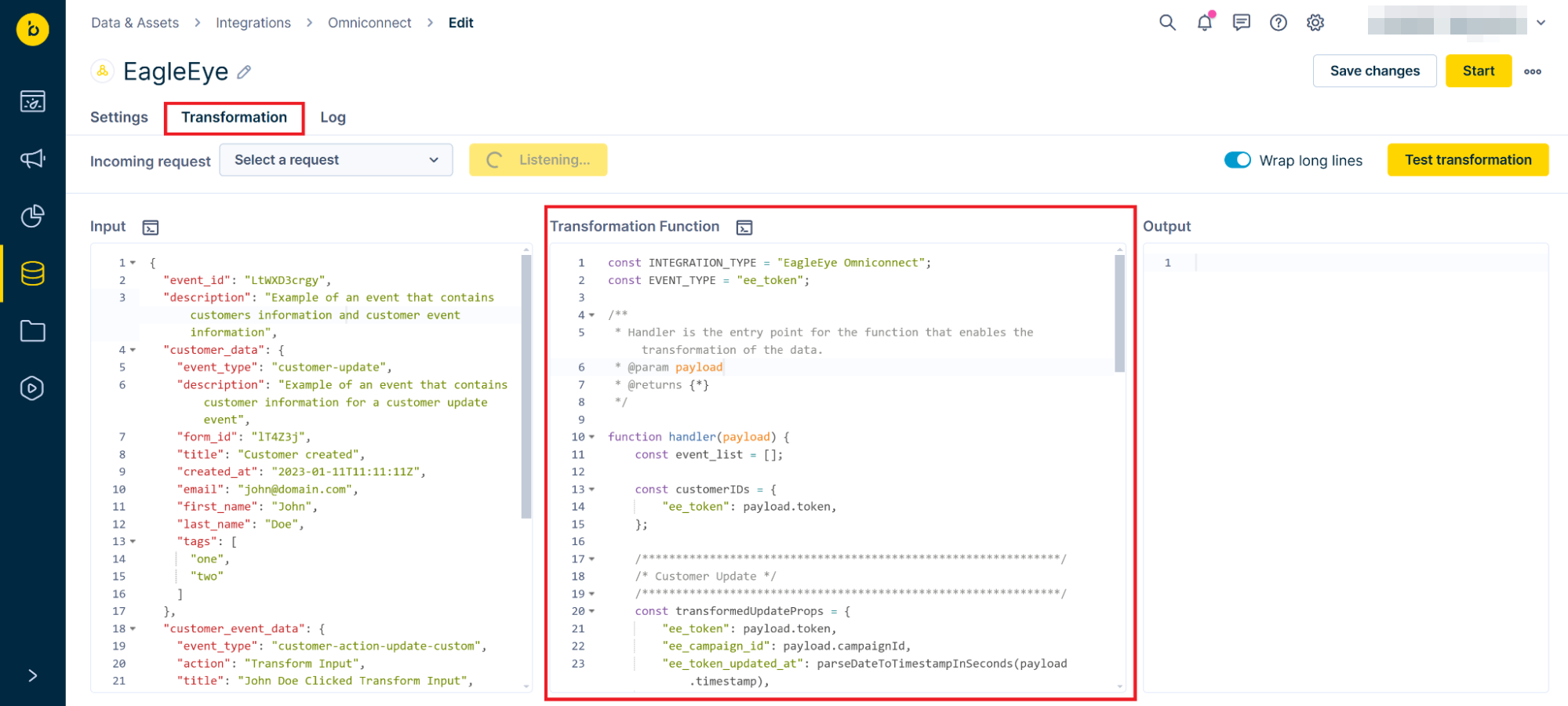Open notifications bell icon

(x=1204, y=22)
